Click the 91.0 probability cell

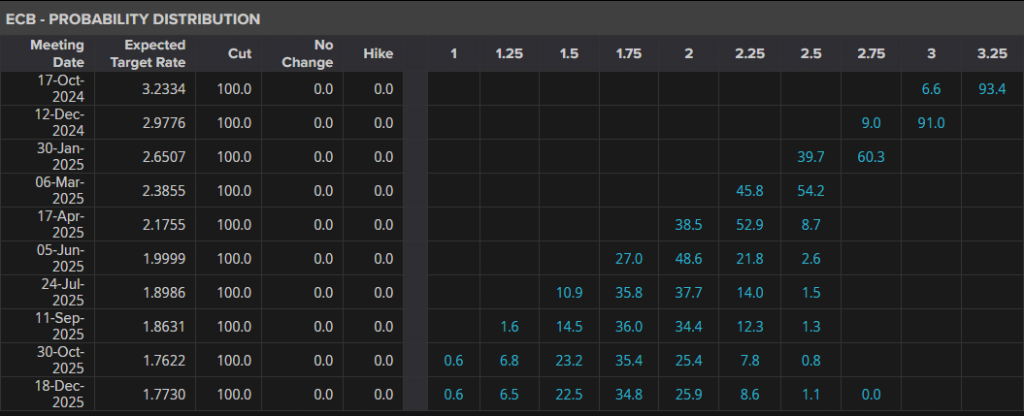click(931, 123)
